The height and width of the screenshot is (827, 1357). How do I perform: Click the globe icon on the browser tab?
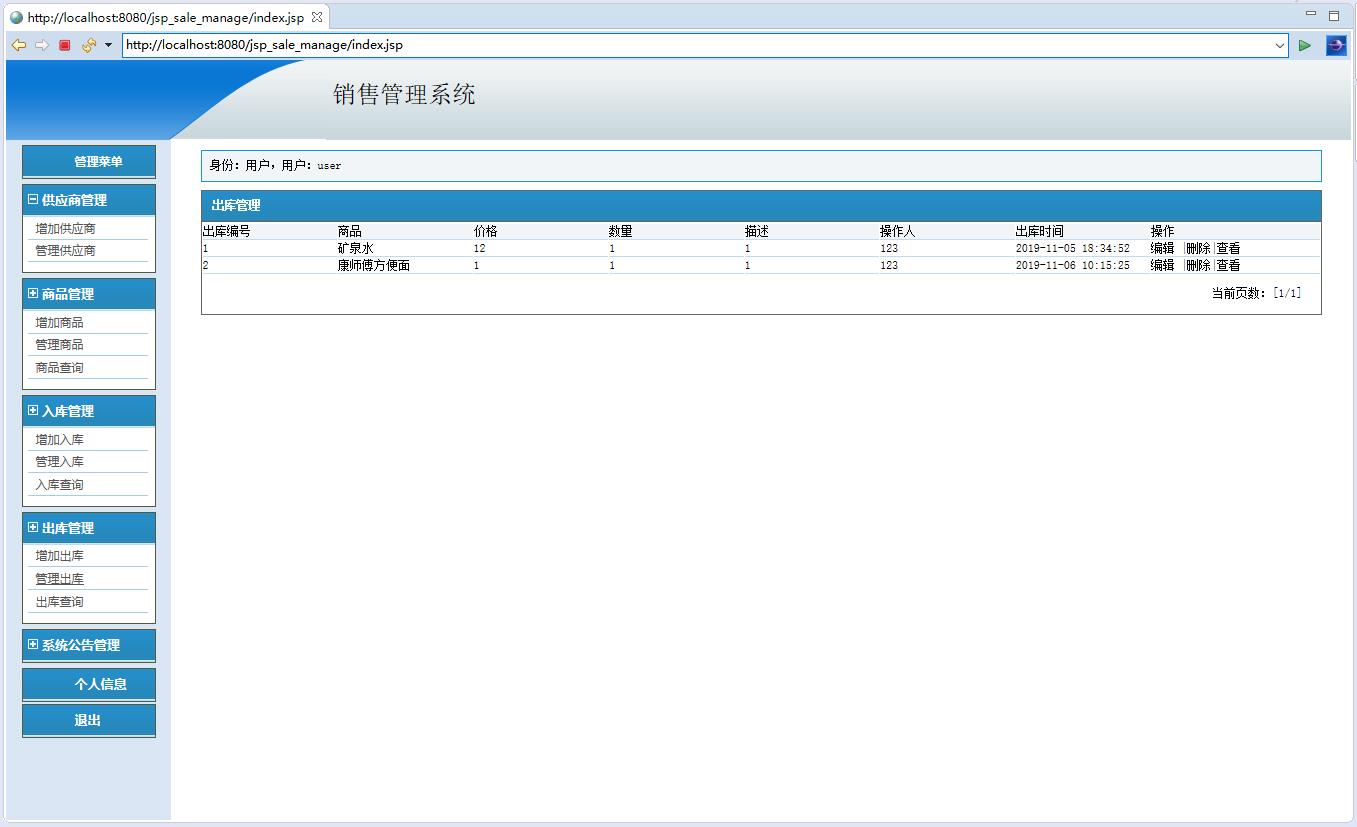pyautogui.click(x=14, y=16)
